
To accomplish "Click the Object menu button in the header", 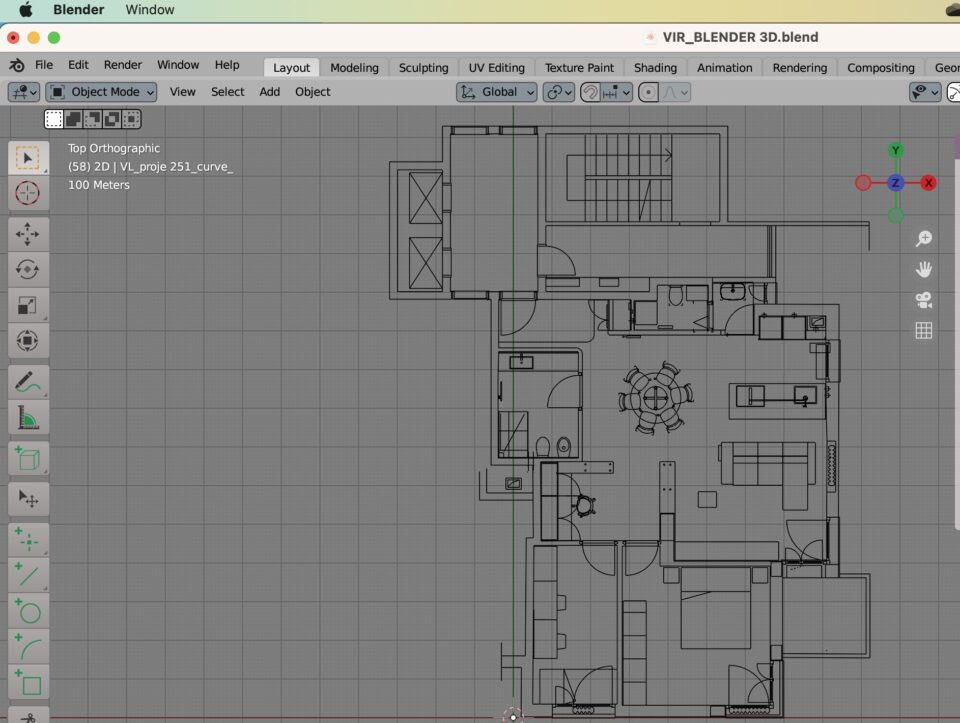I will (x=312, y=92).
